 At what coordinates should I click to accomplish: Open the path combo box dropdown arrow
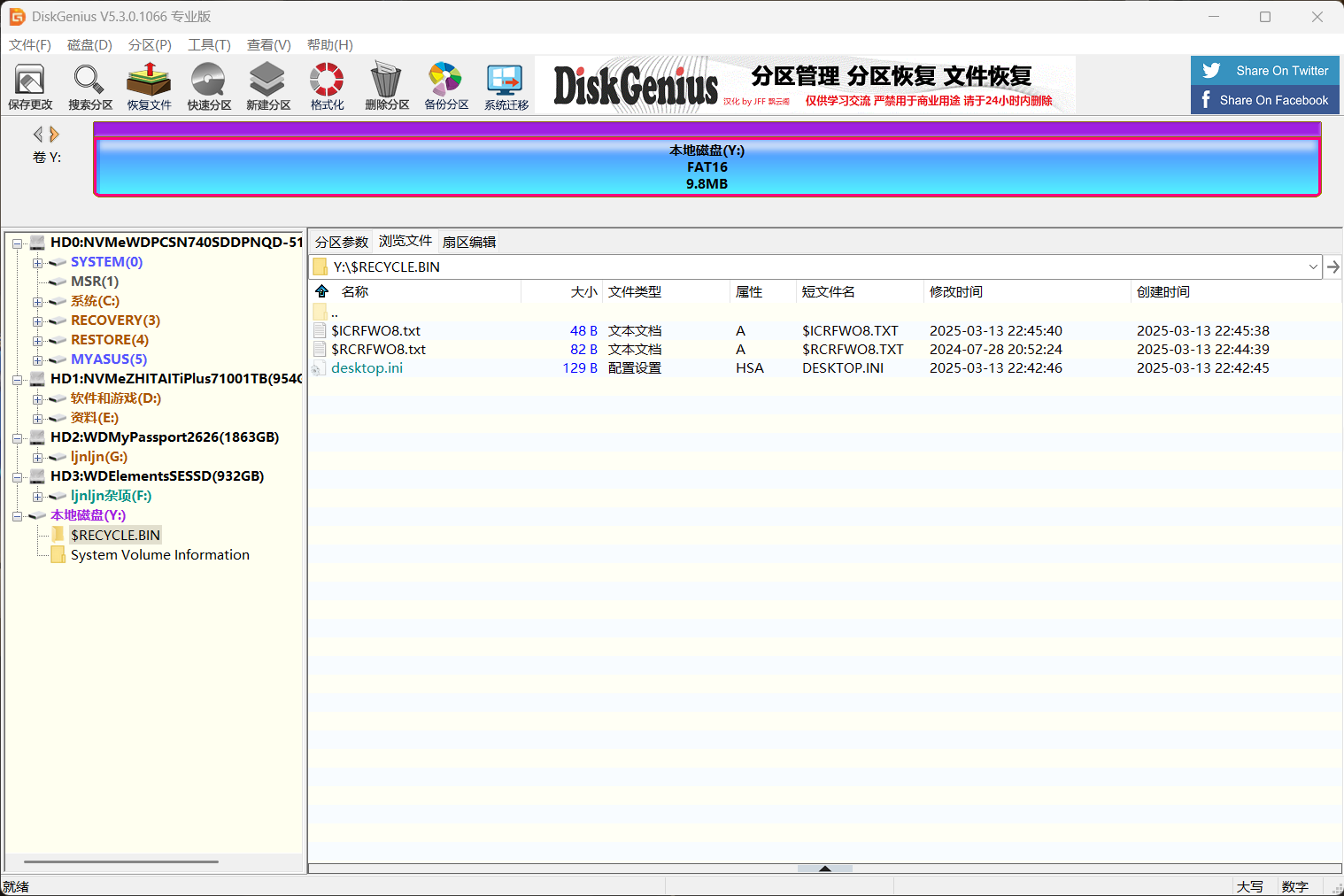(x=1313, y=266)
